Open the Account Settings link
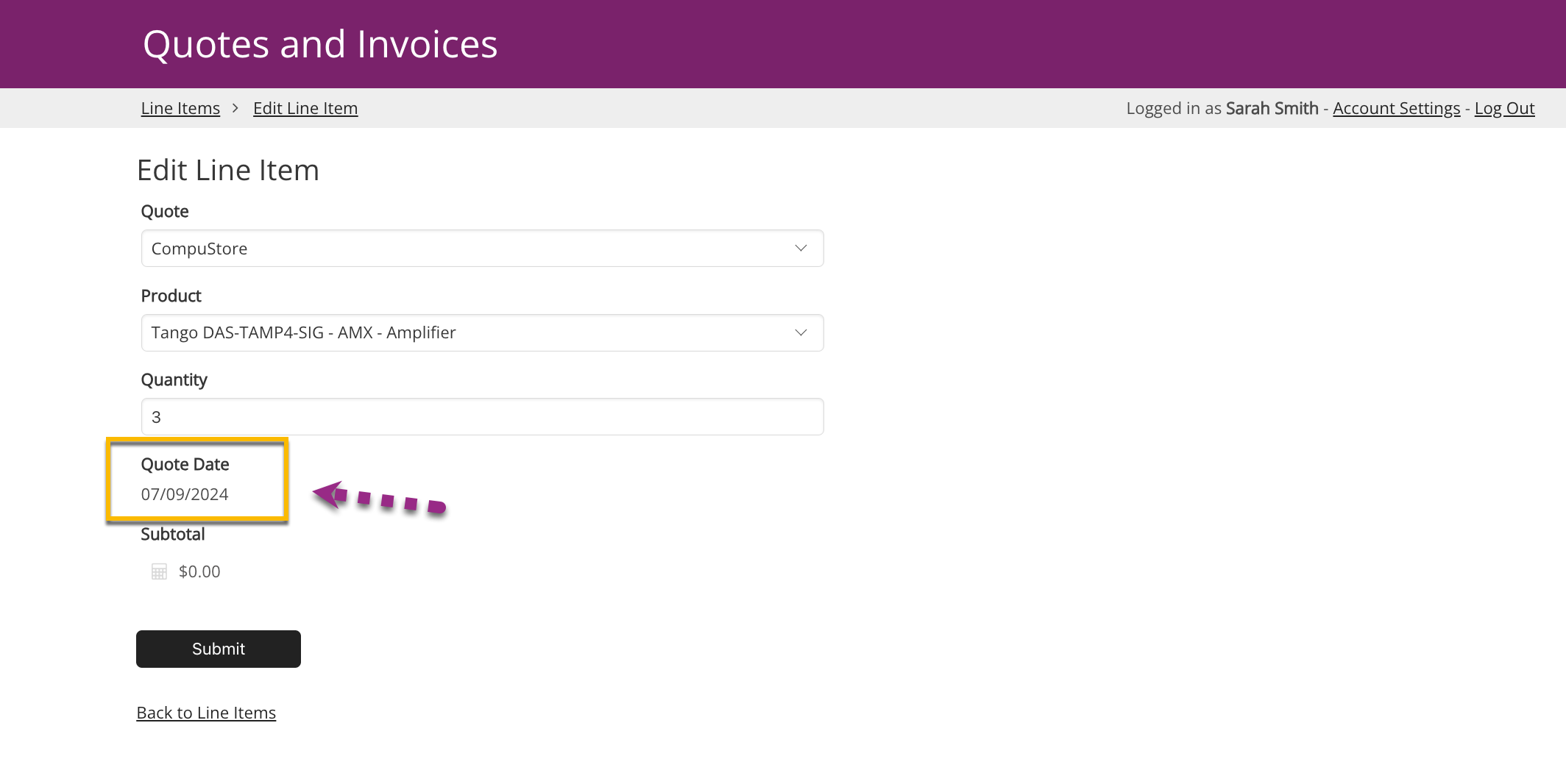Viewport: 1566px width, 784px height. [x=1396, y=108]
